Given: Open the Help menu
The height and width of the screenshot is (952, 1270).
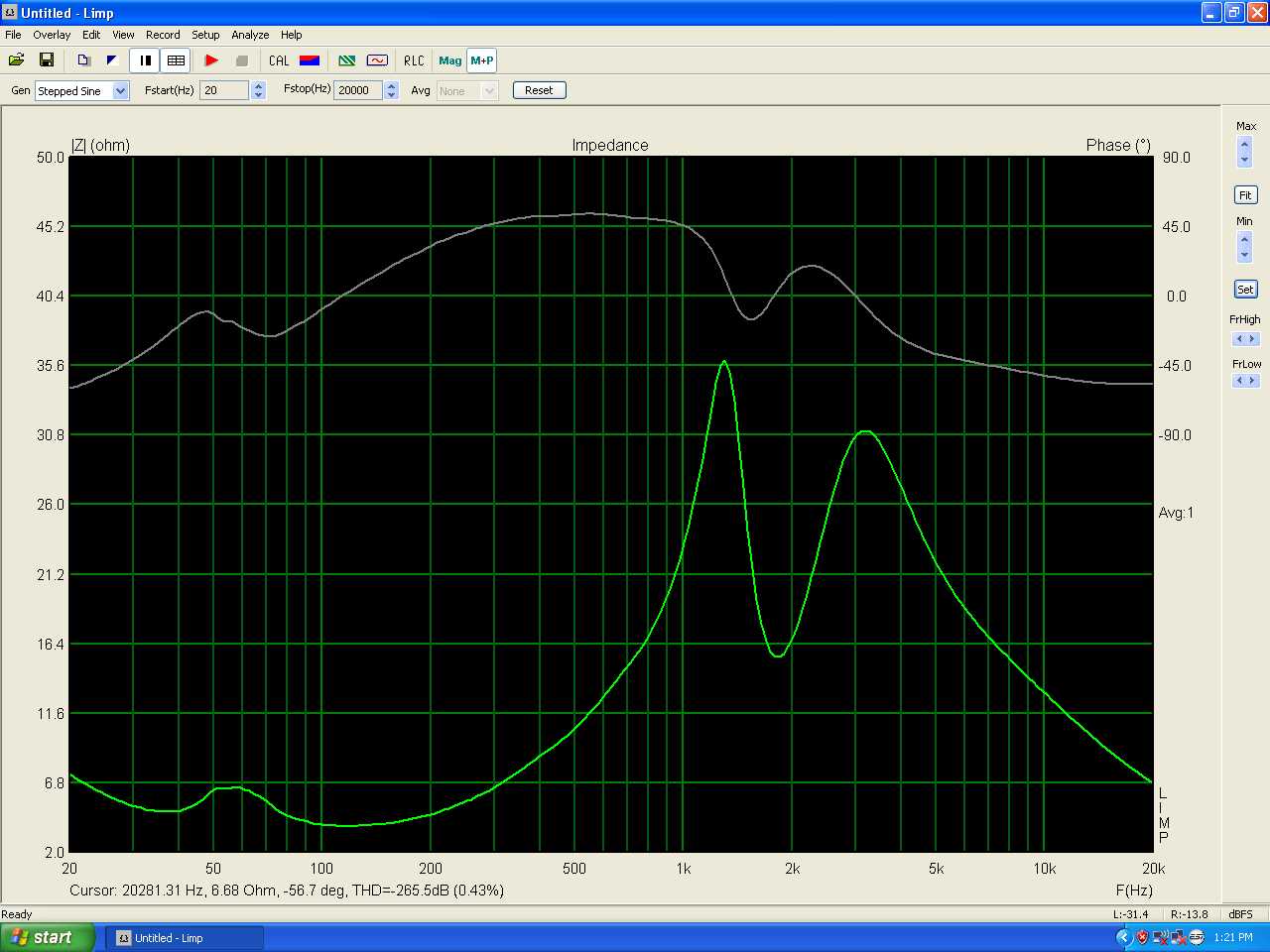Looking at the screenshot, I should (x=291, y=35).
